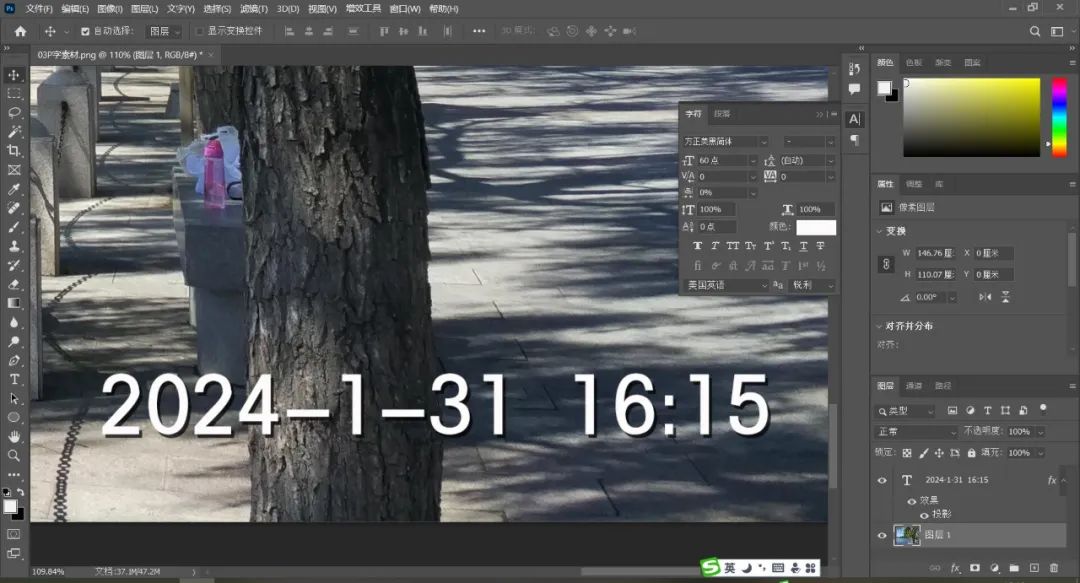The height and width of the screenshot is (583, 1080).
Task: Switch to the 段落 tab
Action: tap(722, 114)
